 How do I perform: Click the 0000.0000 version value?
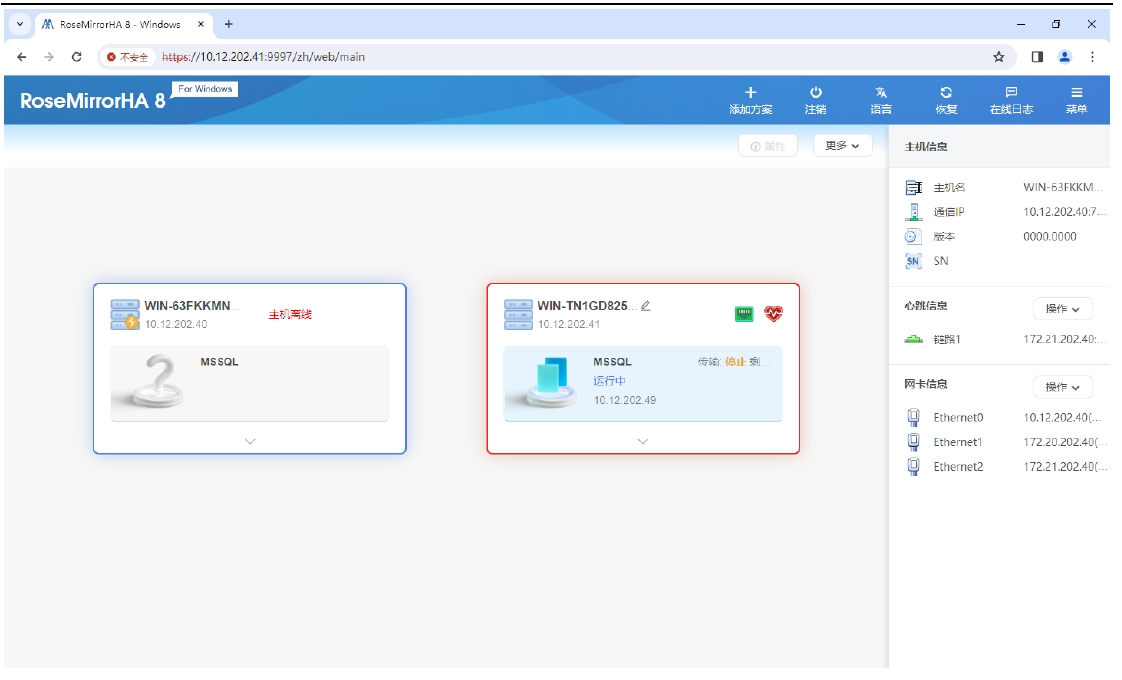click(1050, 236)
